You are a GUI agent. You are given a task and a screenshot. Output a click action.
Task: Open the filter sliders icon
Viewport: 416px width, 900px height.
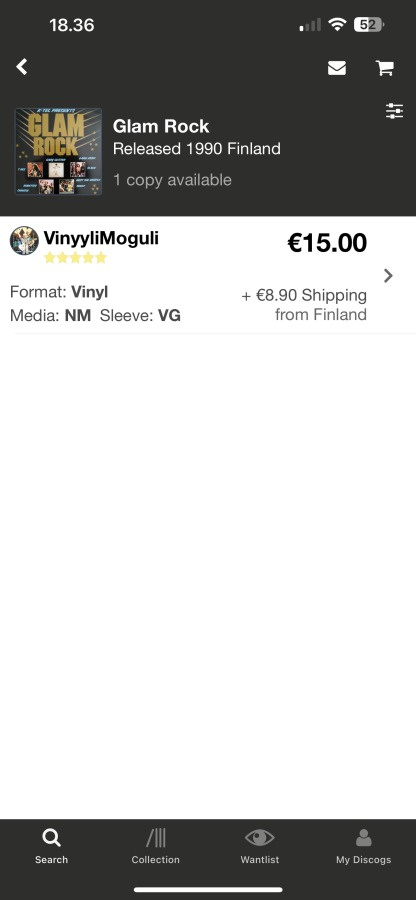pyautogui.click(x=394, y=111)
